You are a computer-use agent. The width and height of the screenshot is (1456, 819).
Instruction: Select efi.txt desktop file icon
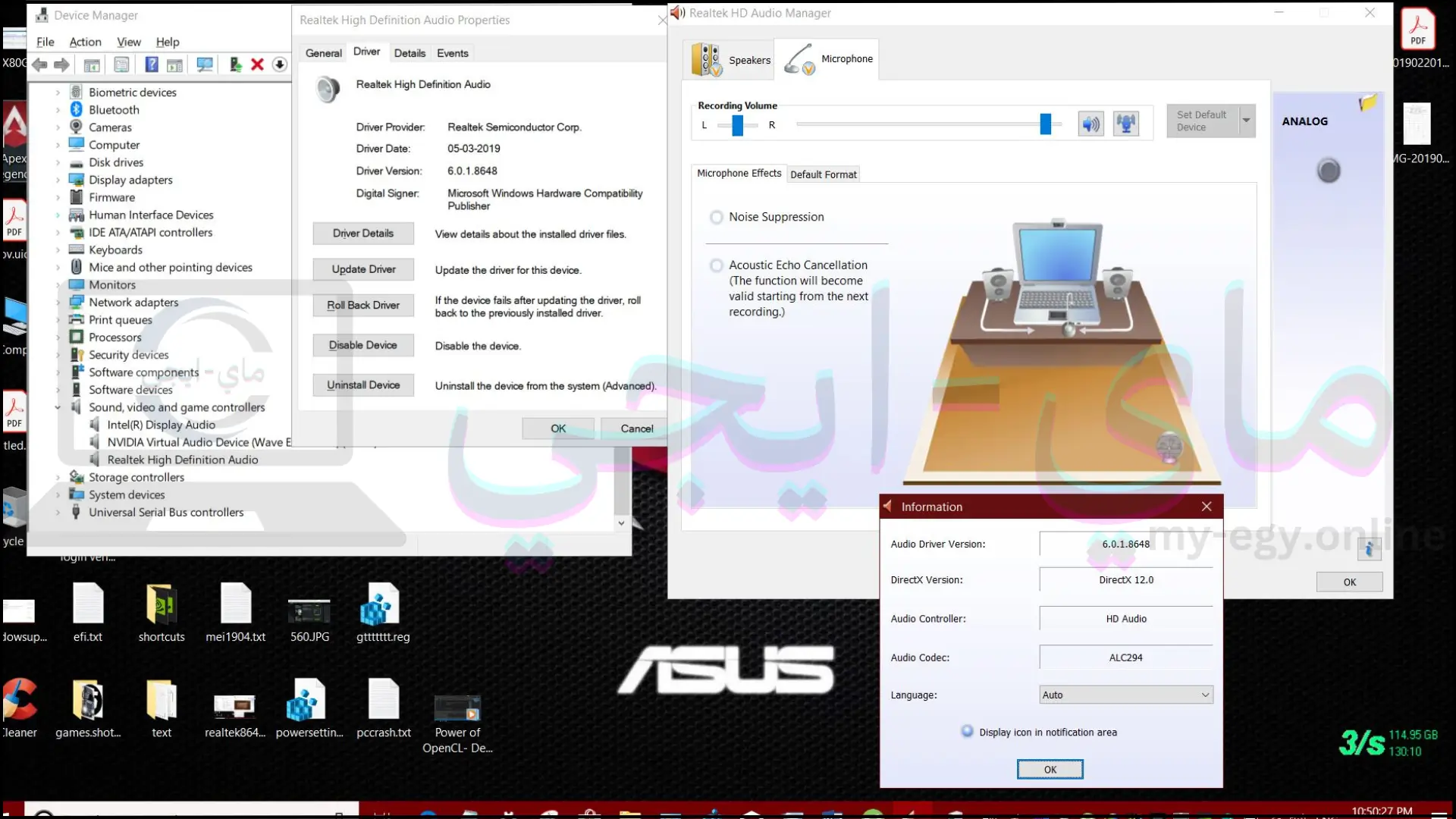click(x=88, y=613)
